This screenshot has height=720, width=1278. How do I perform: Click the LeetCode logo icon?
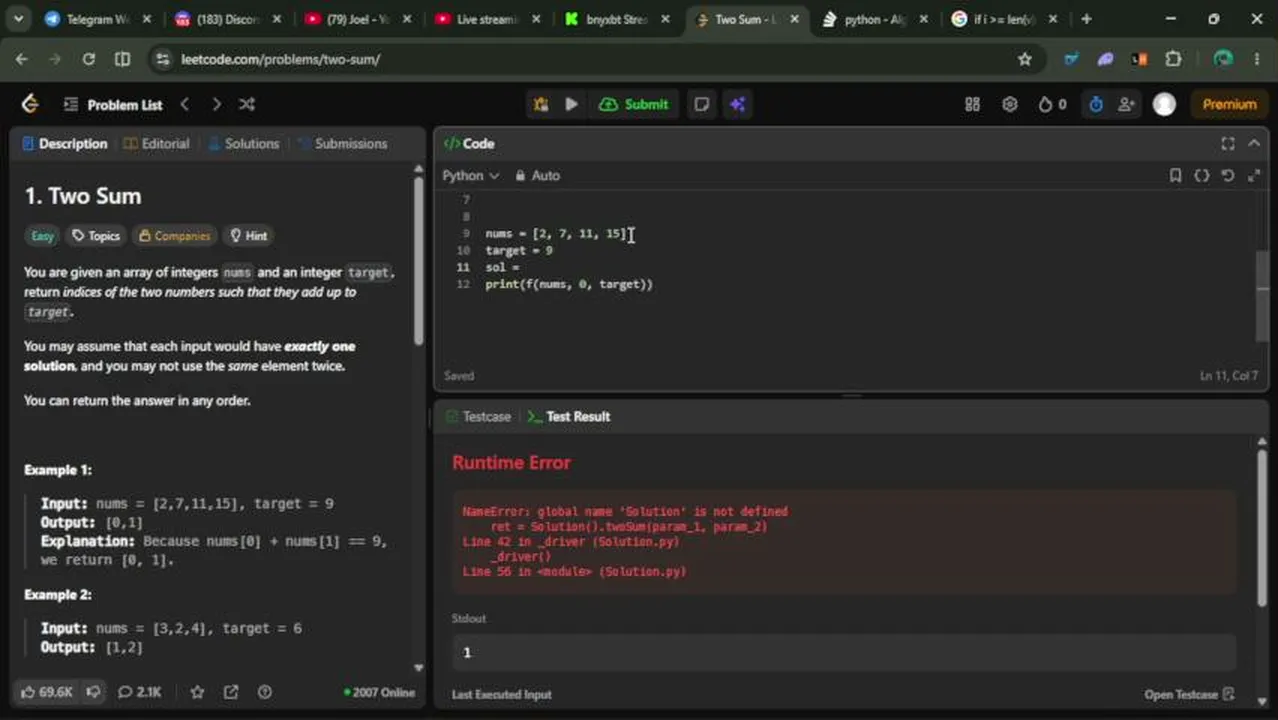pos(30,104)
